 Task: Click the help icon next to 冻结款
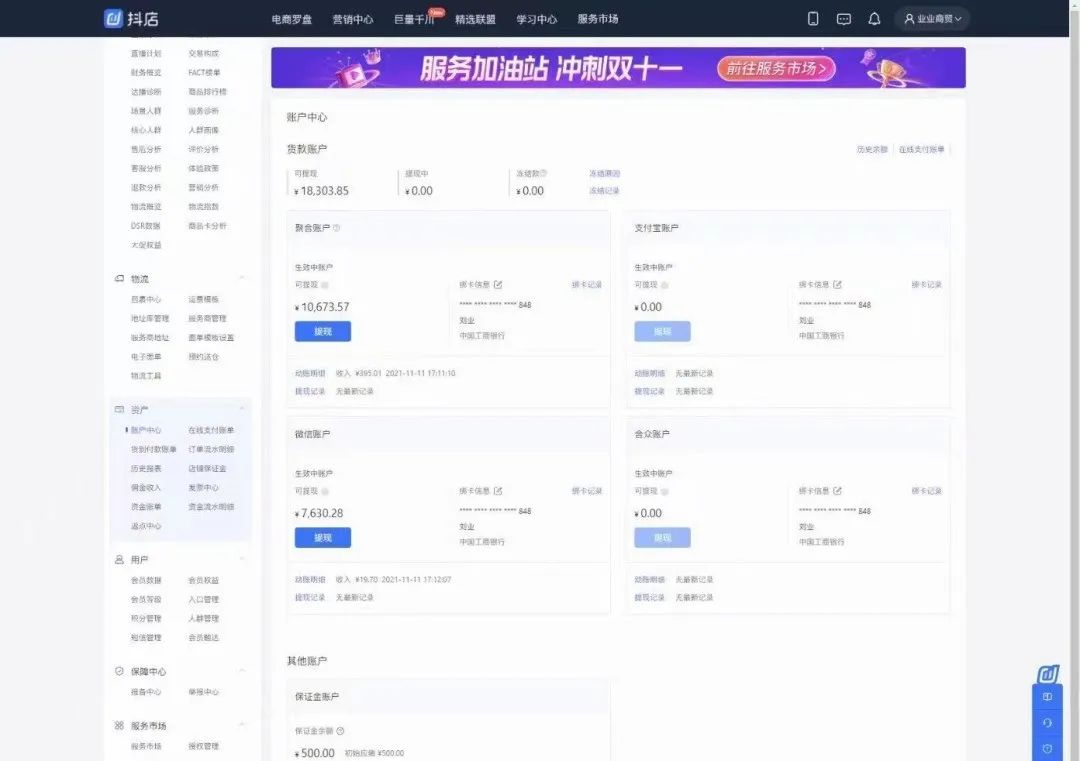click(544, 173)
